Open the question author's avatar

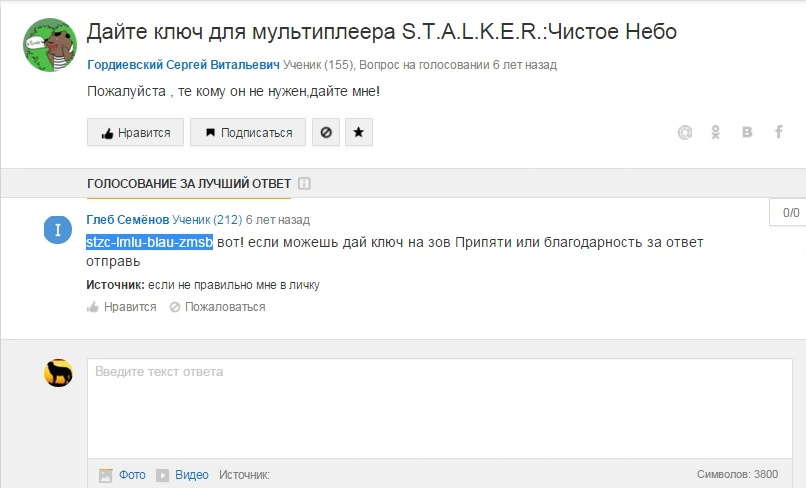[50, 45]
